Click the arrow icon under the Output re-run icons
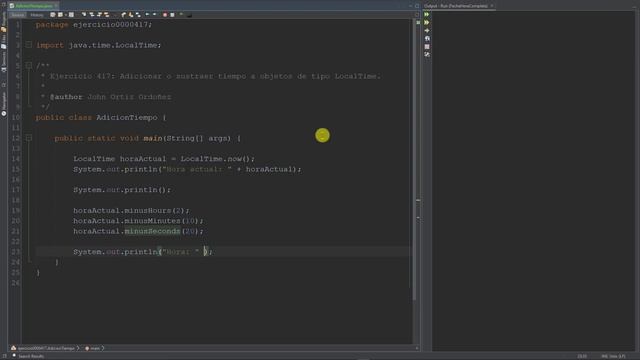Viewport: 640px width, 360px height. (x=427, y=31)
